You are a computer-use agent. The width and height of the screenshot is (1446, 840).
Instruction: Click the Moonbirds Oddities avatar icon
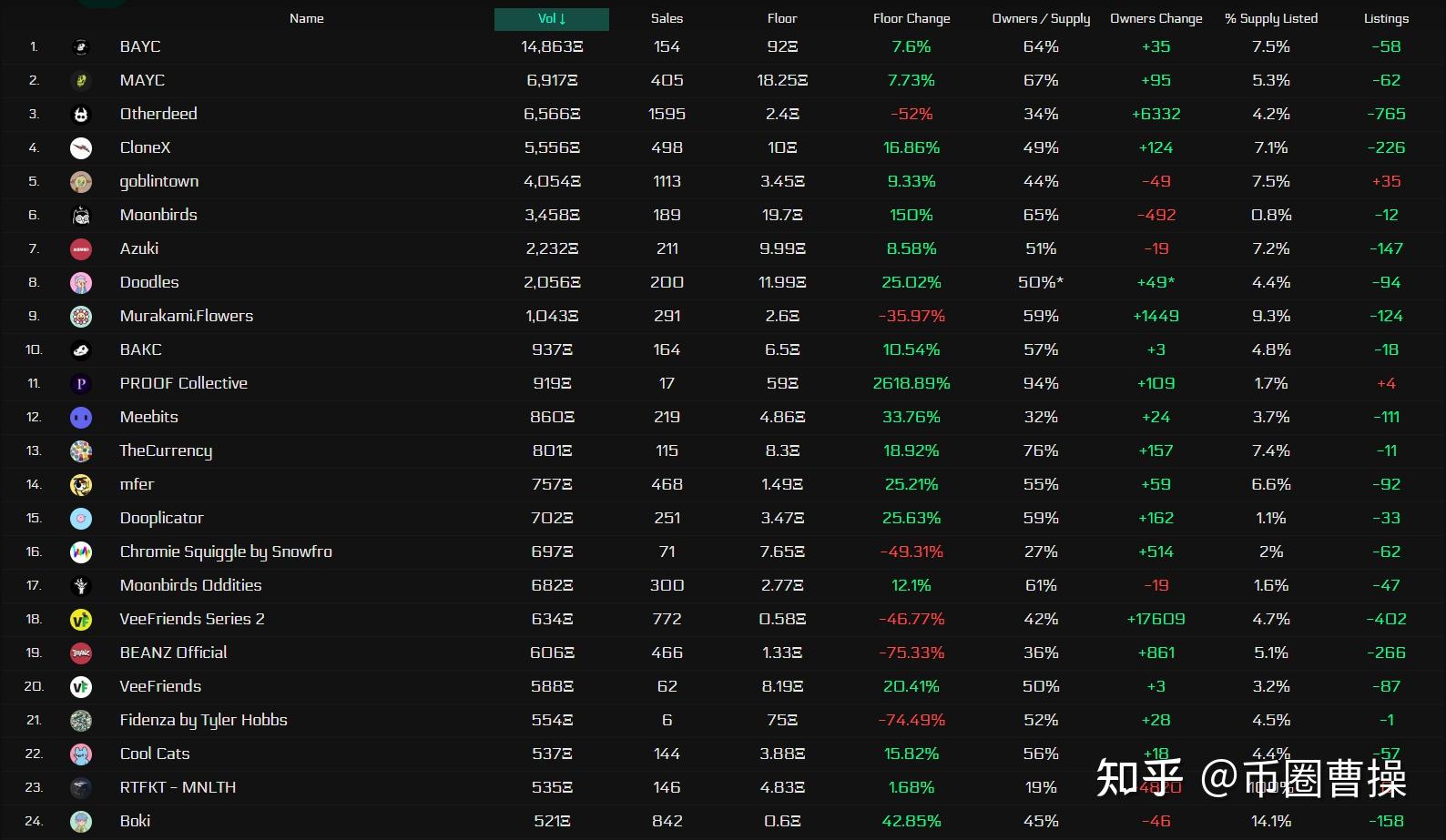tap(81, 586)
